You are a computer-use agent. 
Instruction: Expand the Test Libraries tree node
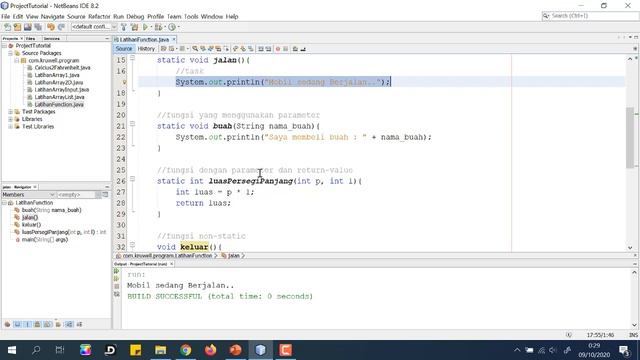pos(10,127)
